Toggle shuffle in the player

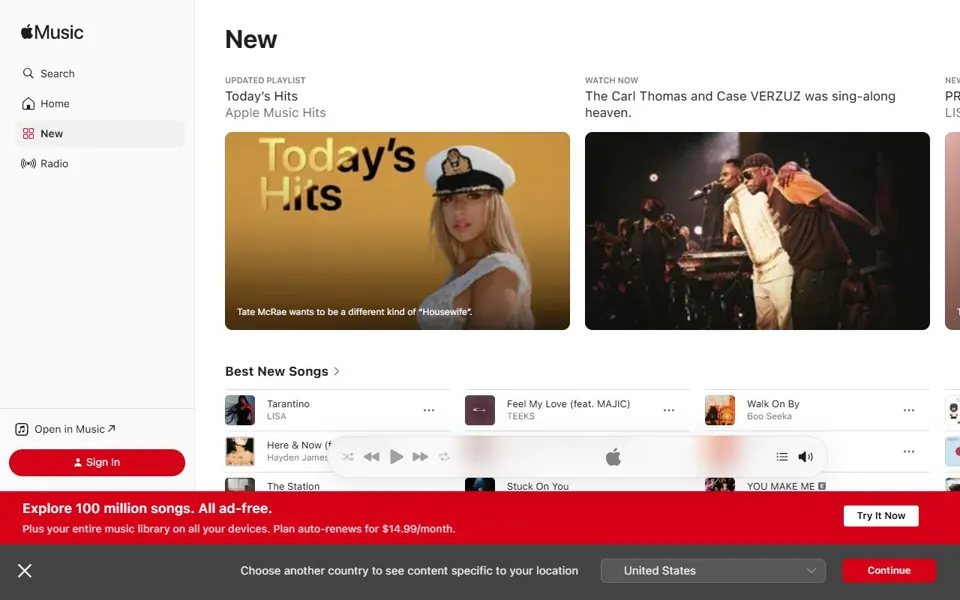click(x=348, y=457)
